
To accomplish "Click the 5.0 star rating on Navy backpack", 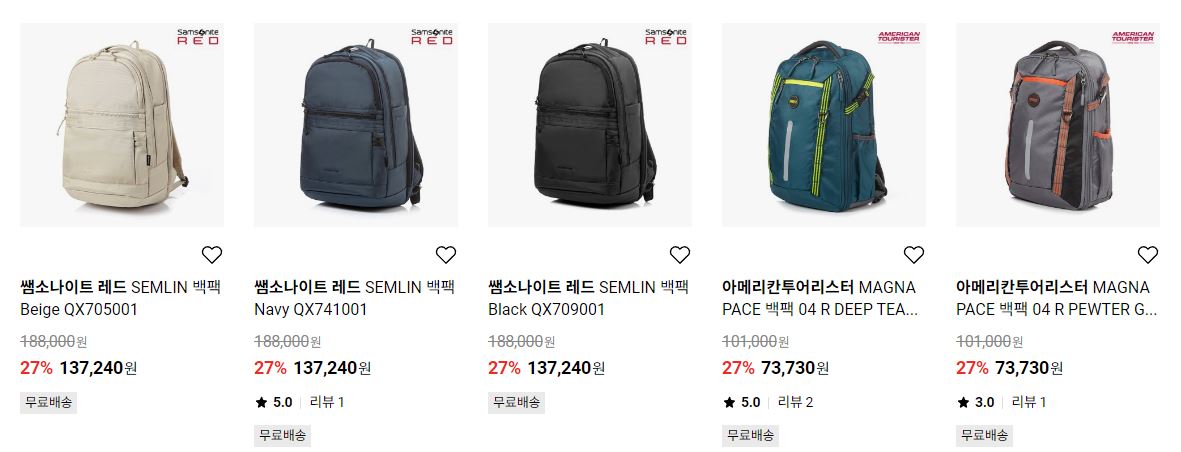I will (x=273, y=402).
